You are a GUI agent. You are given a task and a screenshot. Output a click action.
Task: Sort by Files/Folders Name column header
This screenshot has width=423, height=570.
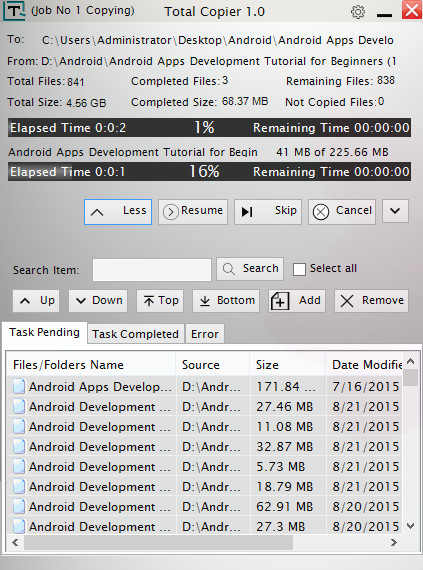(91, 365)
